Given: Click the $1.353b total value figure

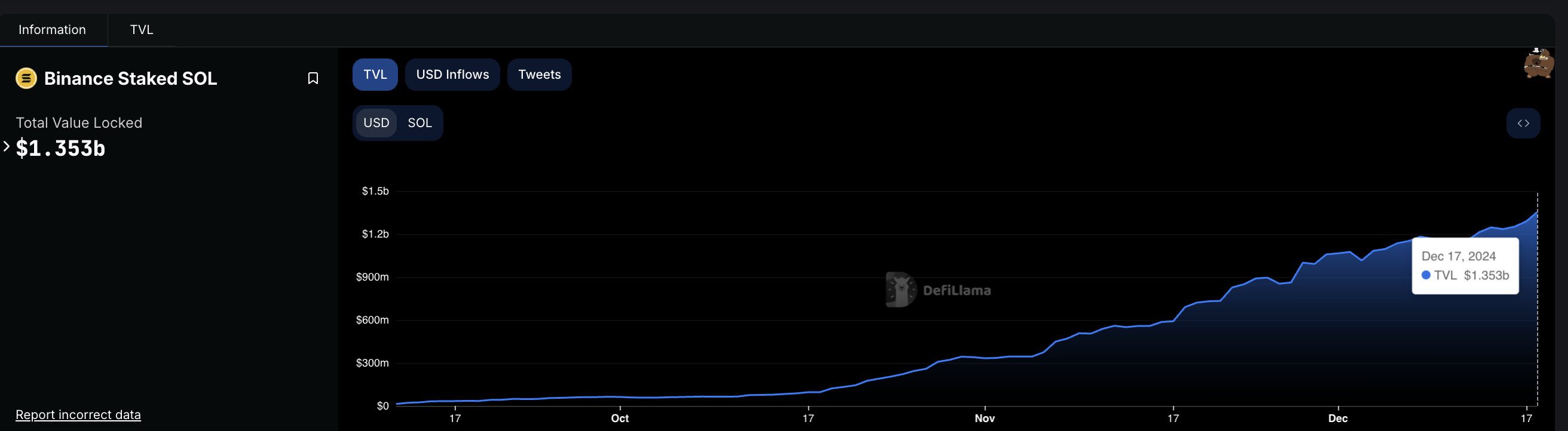Looking at the screenshot, I should coord(61,148).
